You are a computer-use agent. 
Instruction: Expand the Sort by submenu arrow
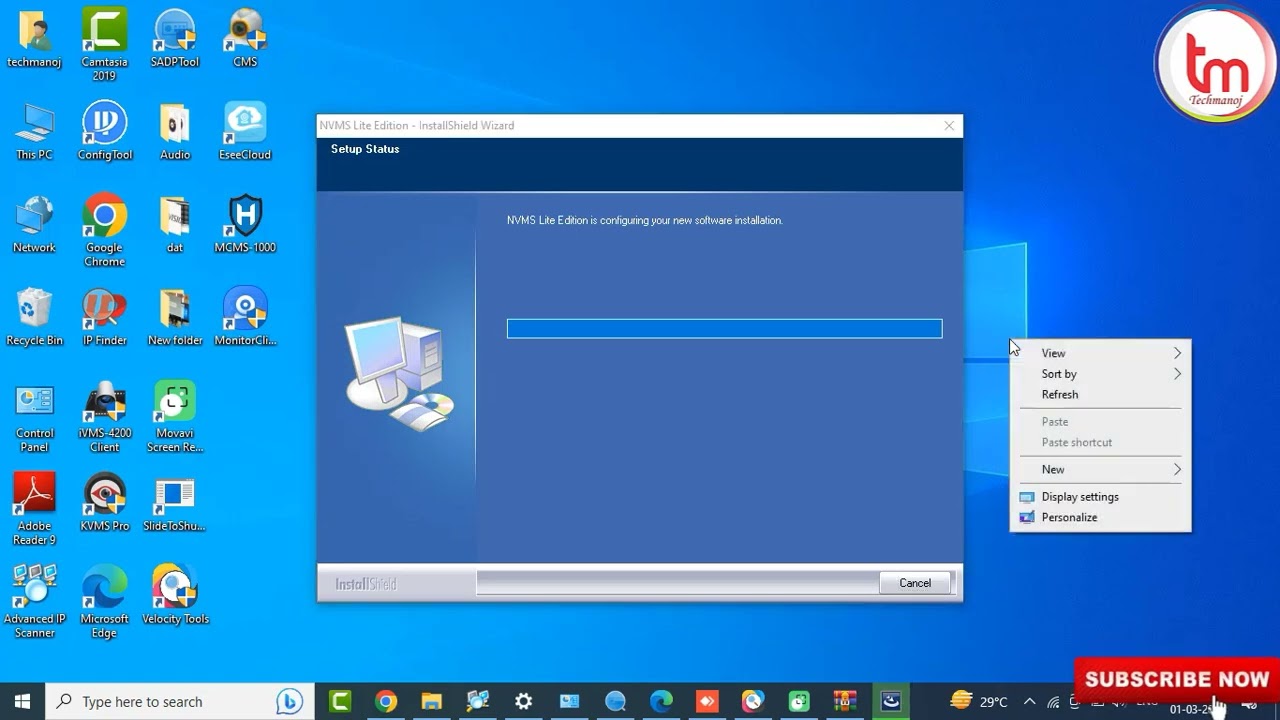tap(1177, 374)
